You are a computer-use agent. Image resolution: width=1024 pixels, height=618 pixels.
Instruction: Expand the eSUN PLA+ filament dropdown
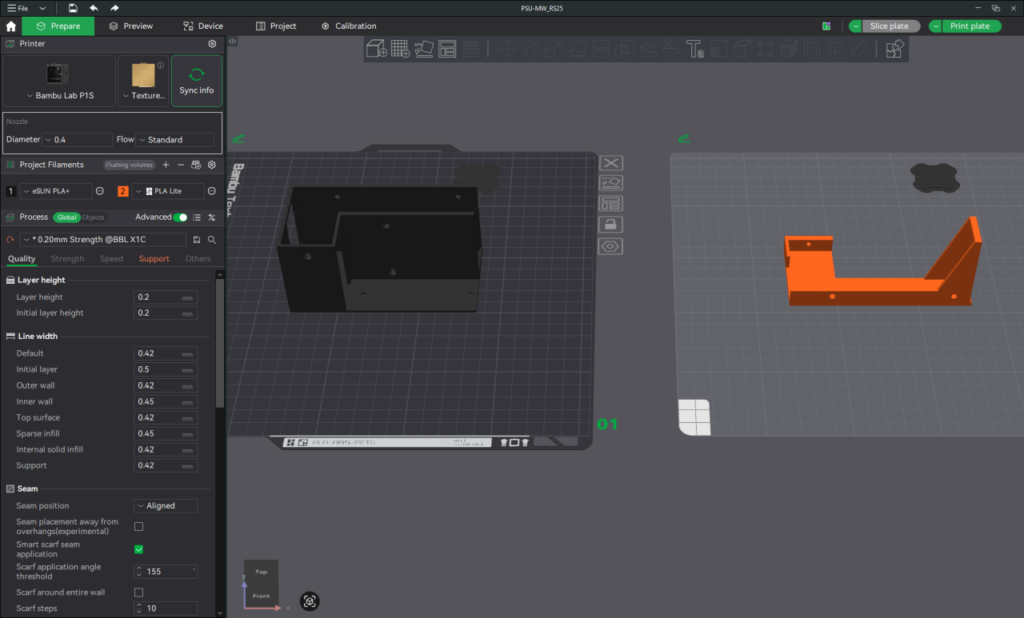[56, 191]
